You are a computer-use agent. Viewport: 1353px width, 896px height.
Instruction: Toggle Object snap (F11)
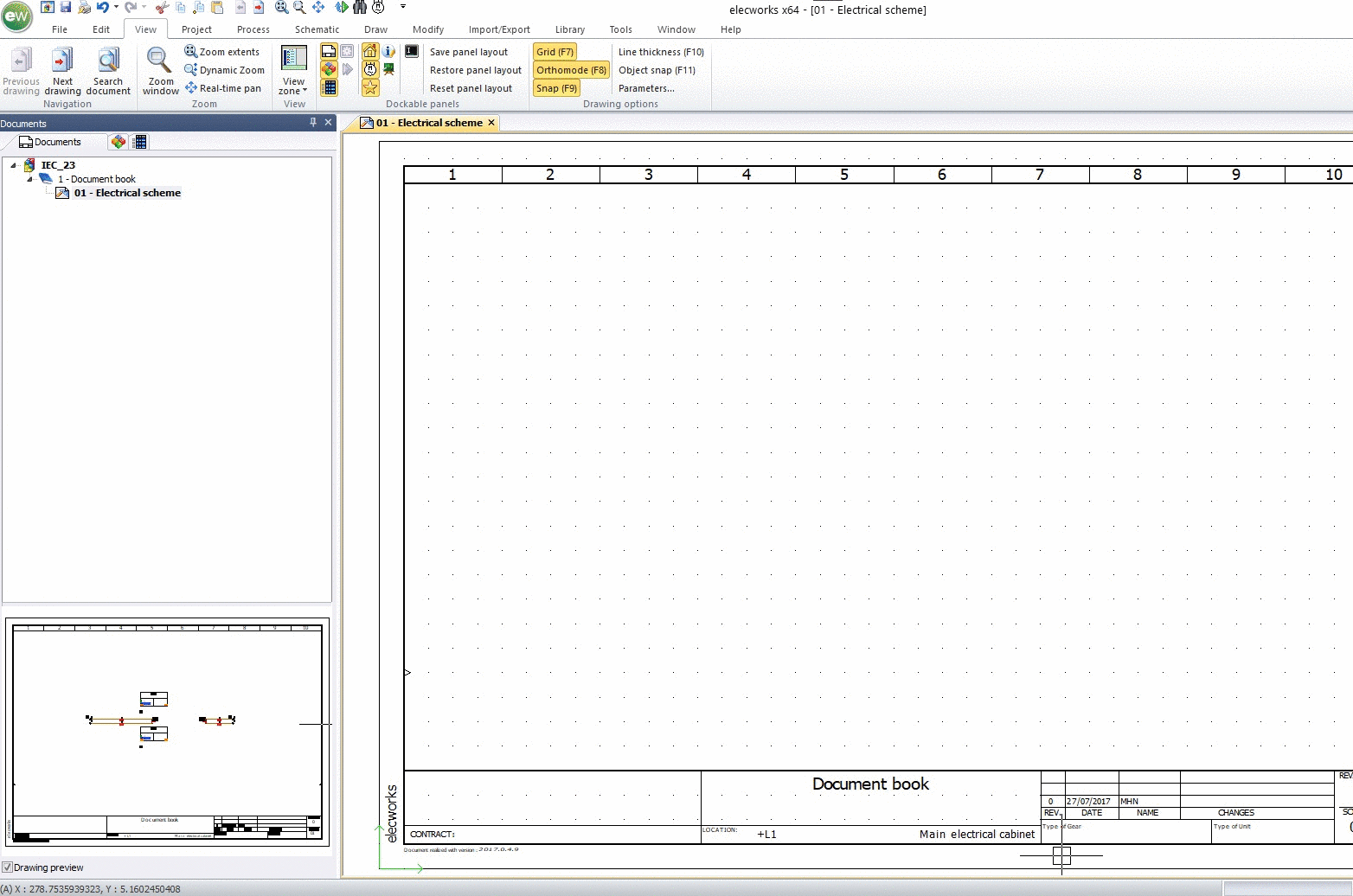(657, 70)
